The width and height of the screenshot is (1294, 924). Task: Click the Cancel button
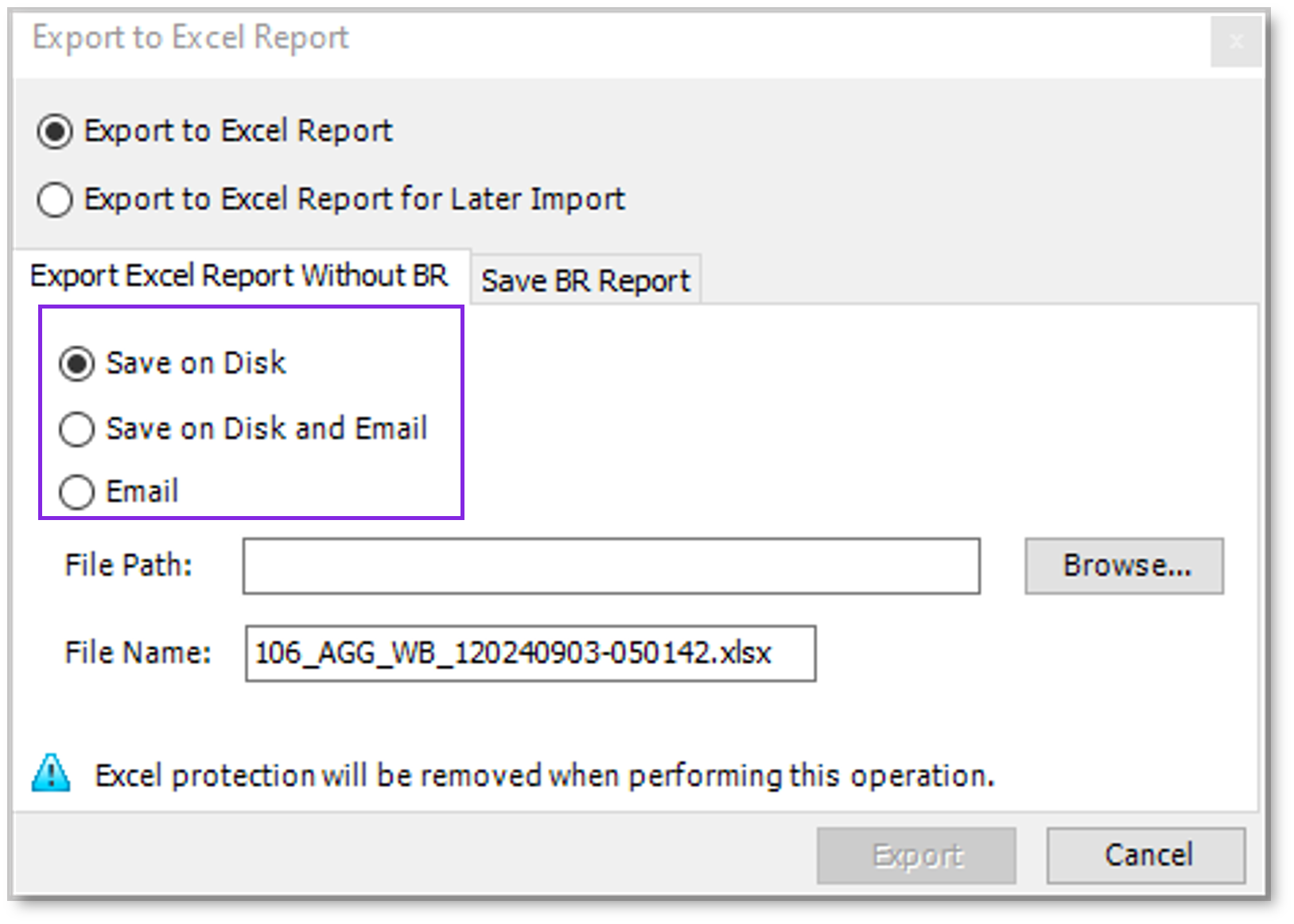tap(1145, 855)
